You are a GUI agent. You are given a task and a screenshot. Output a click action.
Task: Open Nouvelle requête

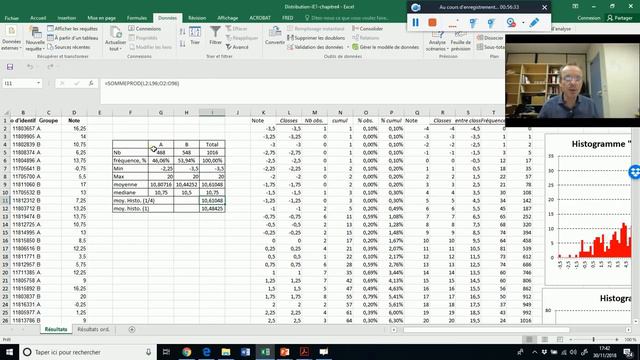tap(35, 38)
